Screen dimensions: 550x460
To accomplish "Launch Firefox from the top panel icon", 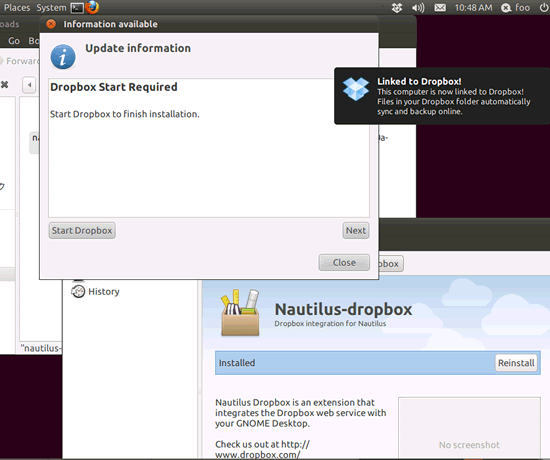I will coord(92,7).
